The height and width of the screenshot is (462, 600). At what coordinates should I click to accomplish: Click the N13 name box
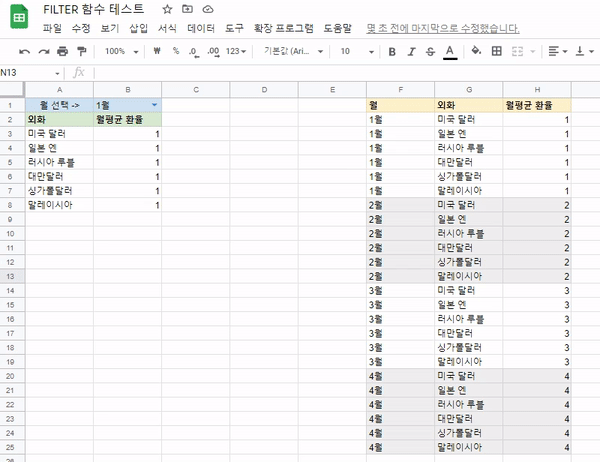[x=27, y=73]
